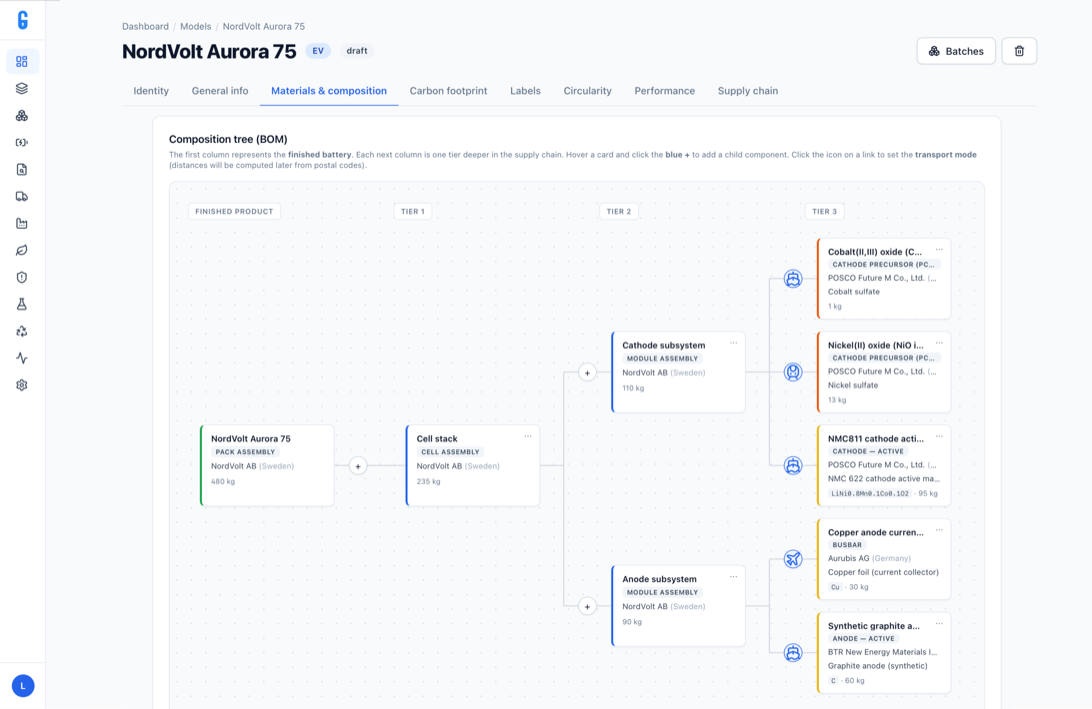The image size is (1092, 709).
Task: Set transport mode on Cobalt(II,III) oxide link
Action: click(793, 279)
